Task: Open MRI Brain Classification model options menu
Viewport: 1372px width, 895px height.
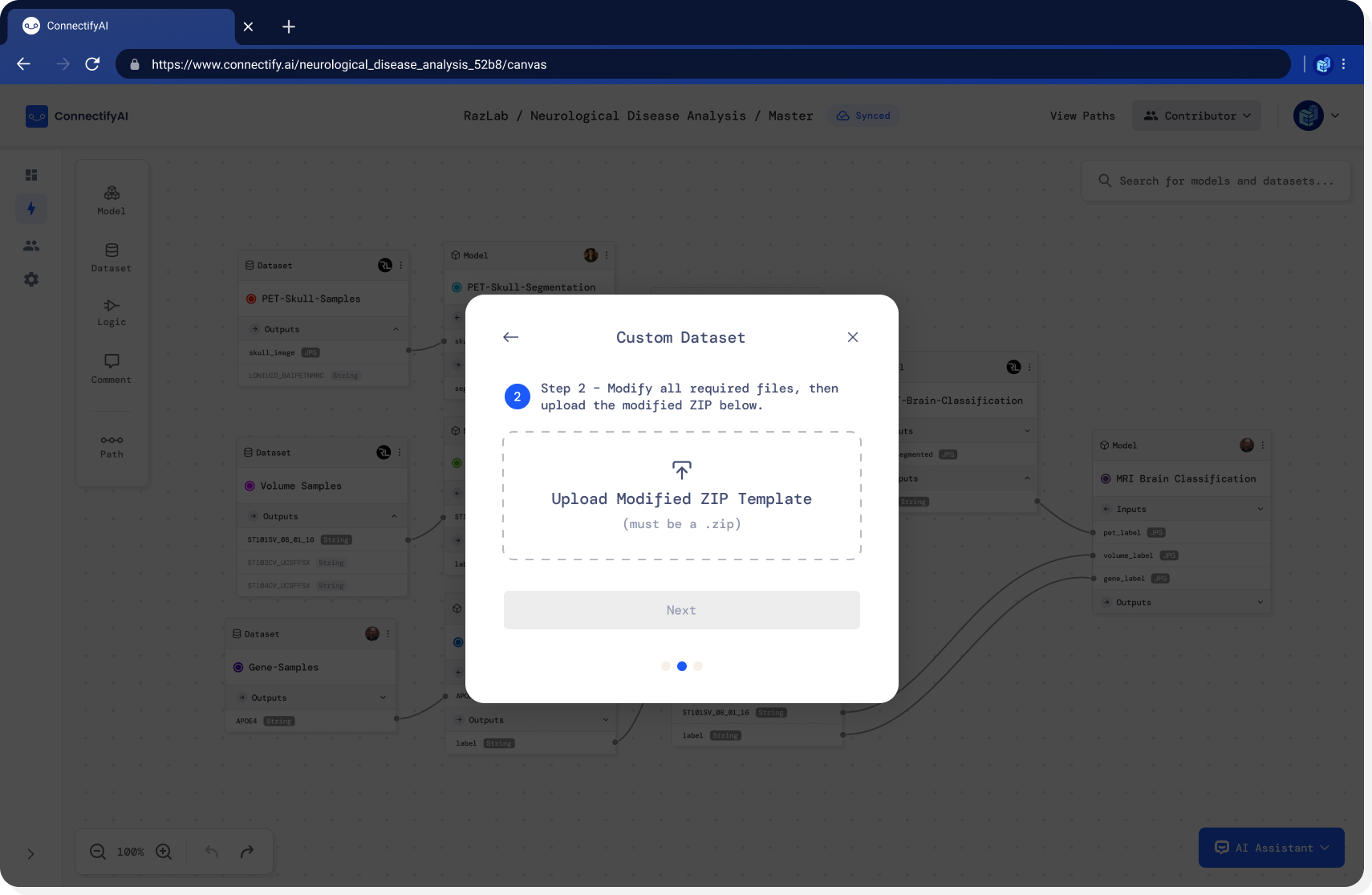Action: click(1263, 445)
